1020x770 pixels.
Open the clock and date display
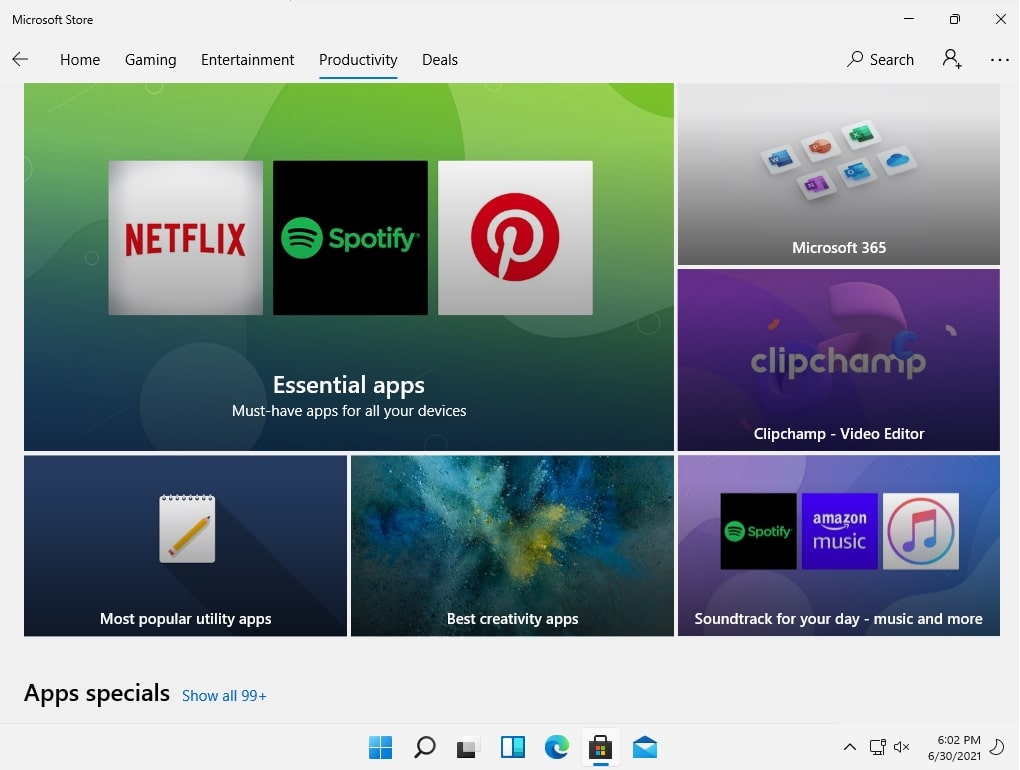pyautogui.click(x=954, y=748)
